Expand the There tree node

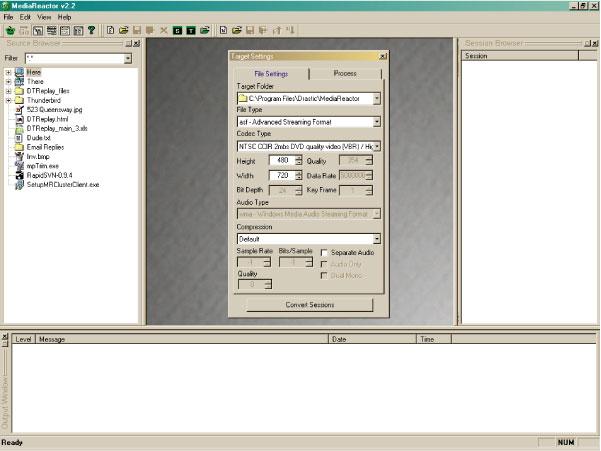[x=8, y=82]
